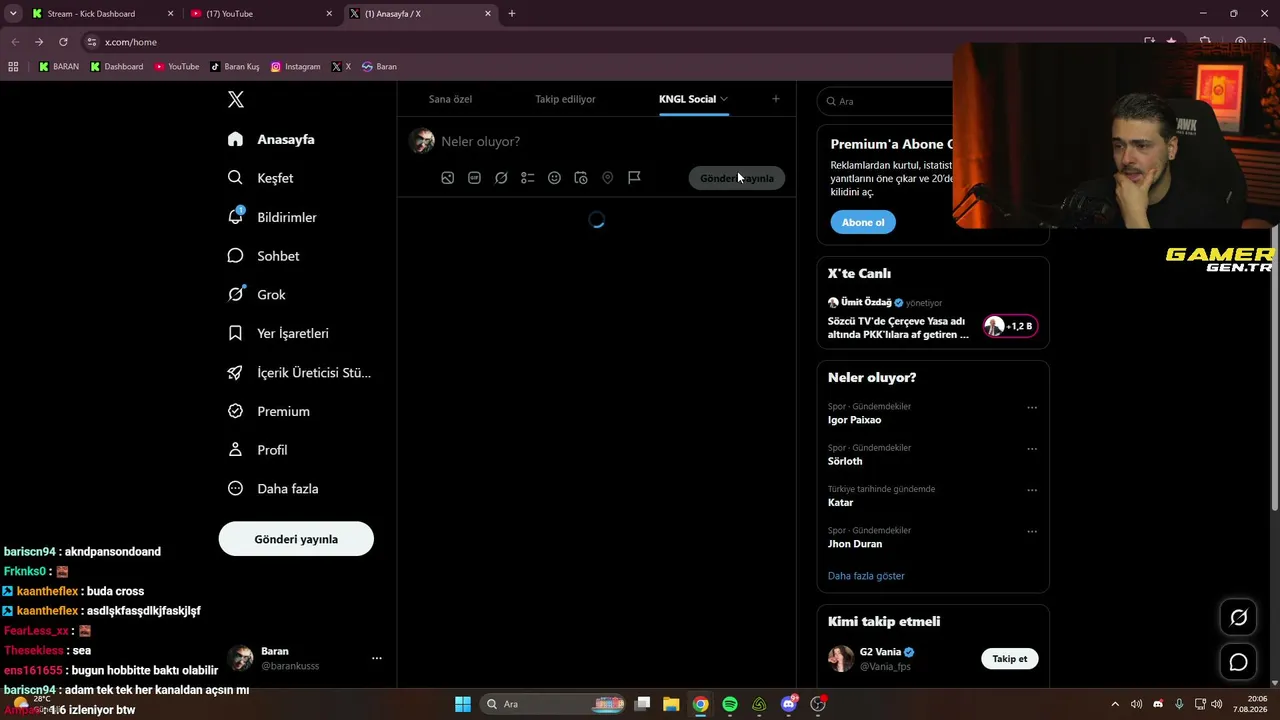Reload the current page

coord(63,42)
